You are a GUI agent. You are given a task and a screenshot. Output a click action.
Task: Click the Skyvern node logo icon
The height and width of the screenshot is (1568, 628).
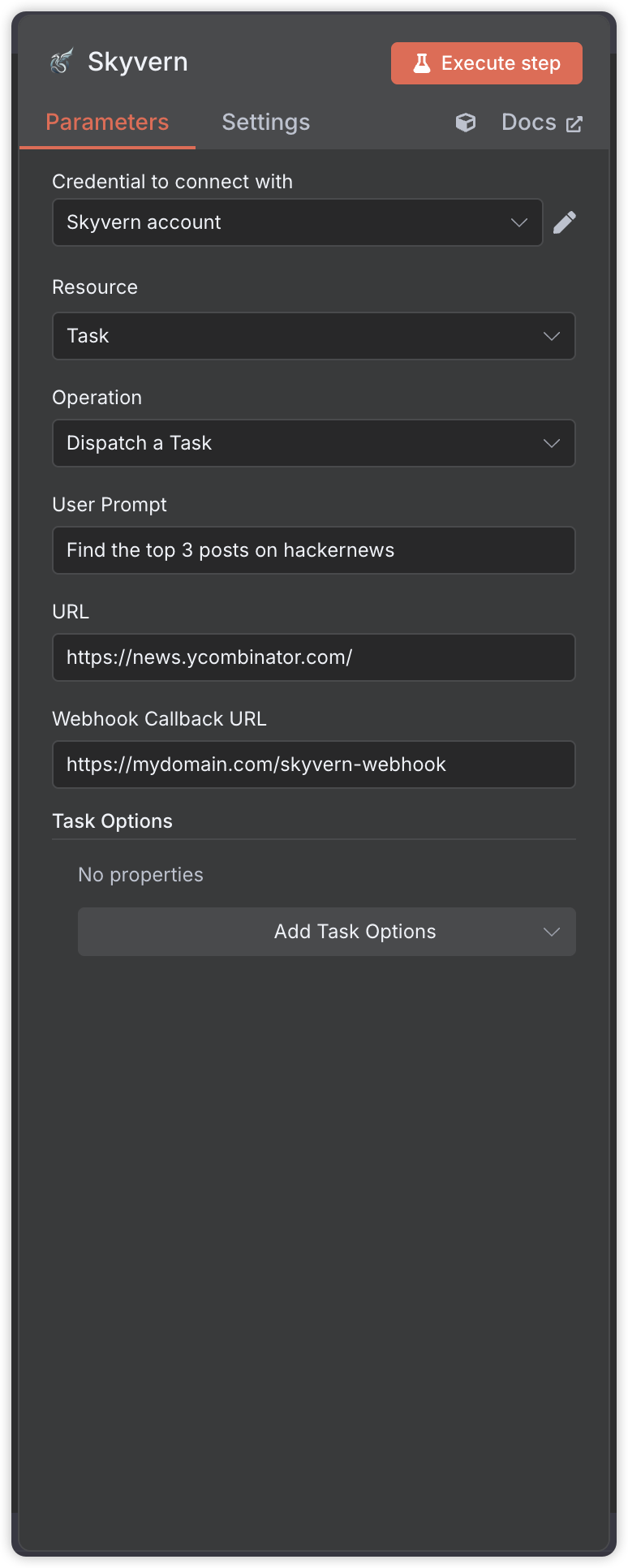coord(62,62)
